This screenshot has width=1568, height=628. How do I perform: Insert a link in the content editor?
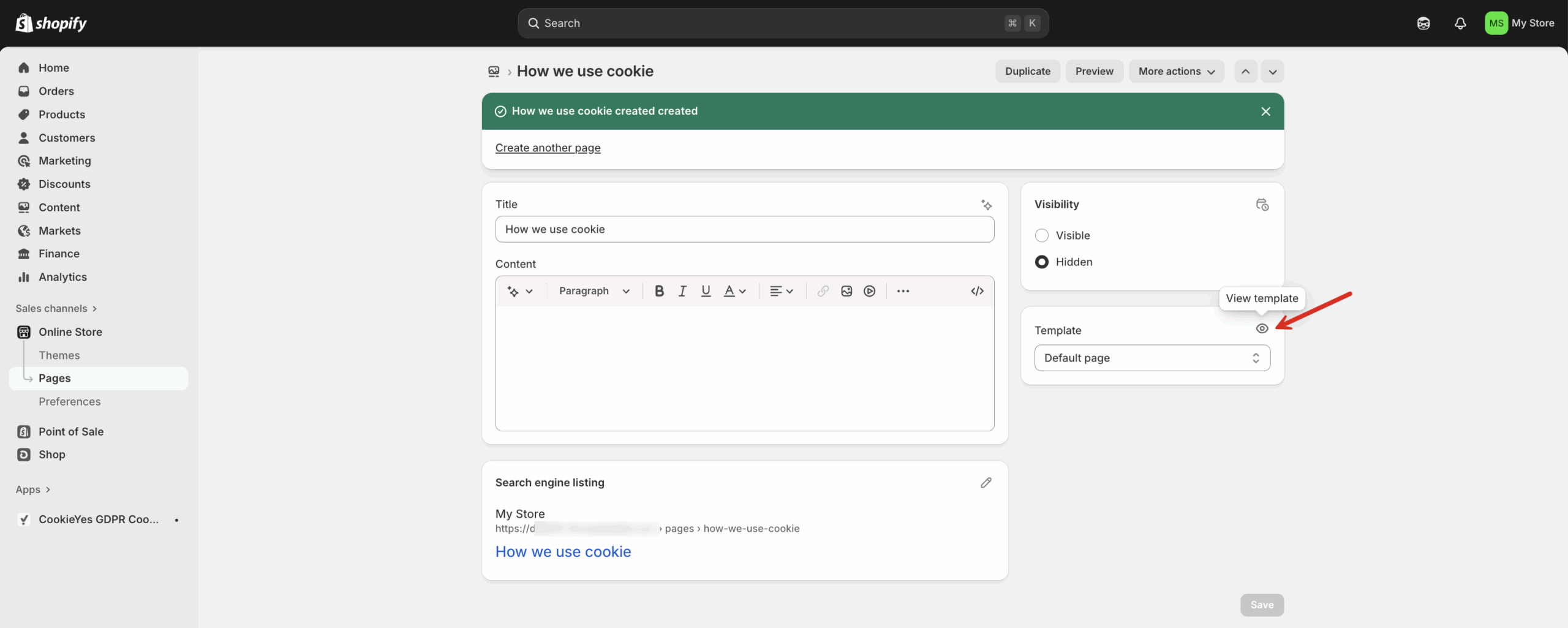[x=823, y=291]
